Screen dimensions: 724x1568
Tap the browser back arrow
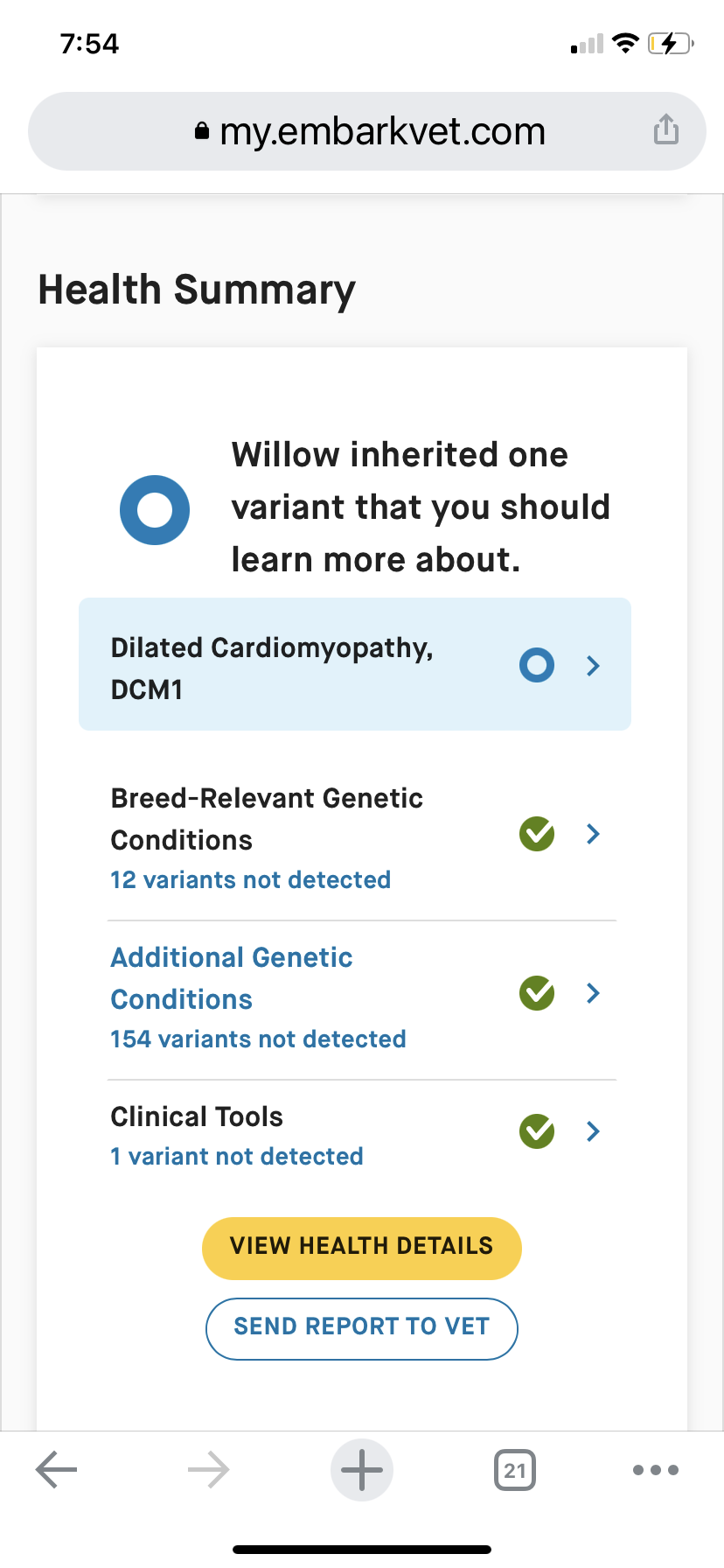57,1469
